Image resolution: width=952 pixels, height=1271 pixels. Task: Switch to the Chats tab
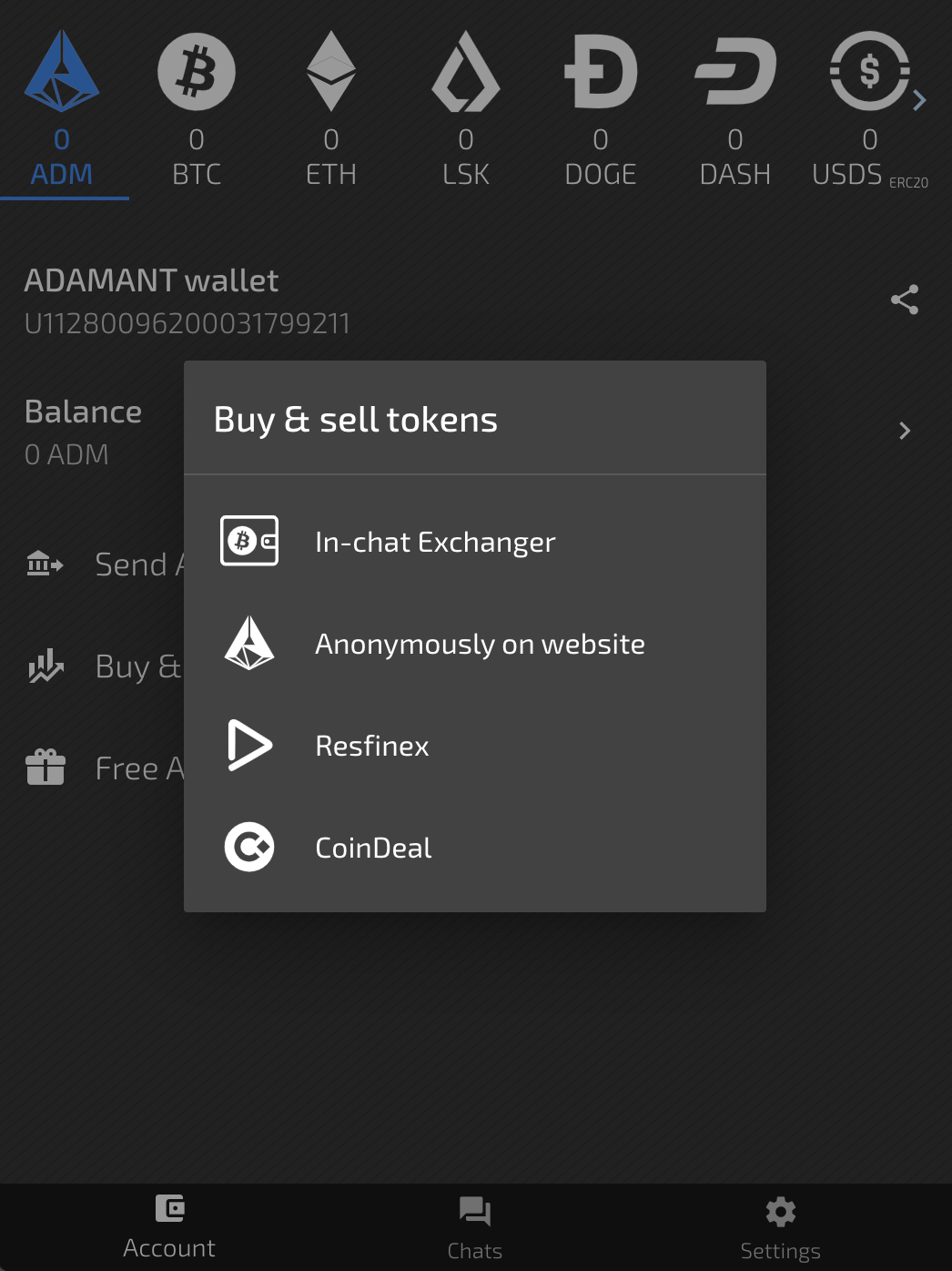[x=475, y=1225]
